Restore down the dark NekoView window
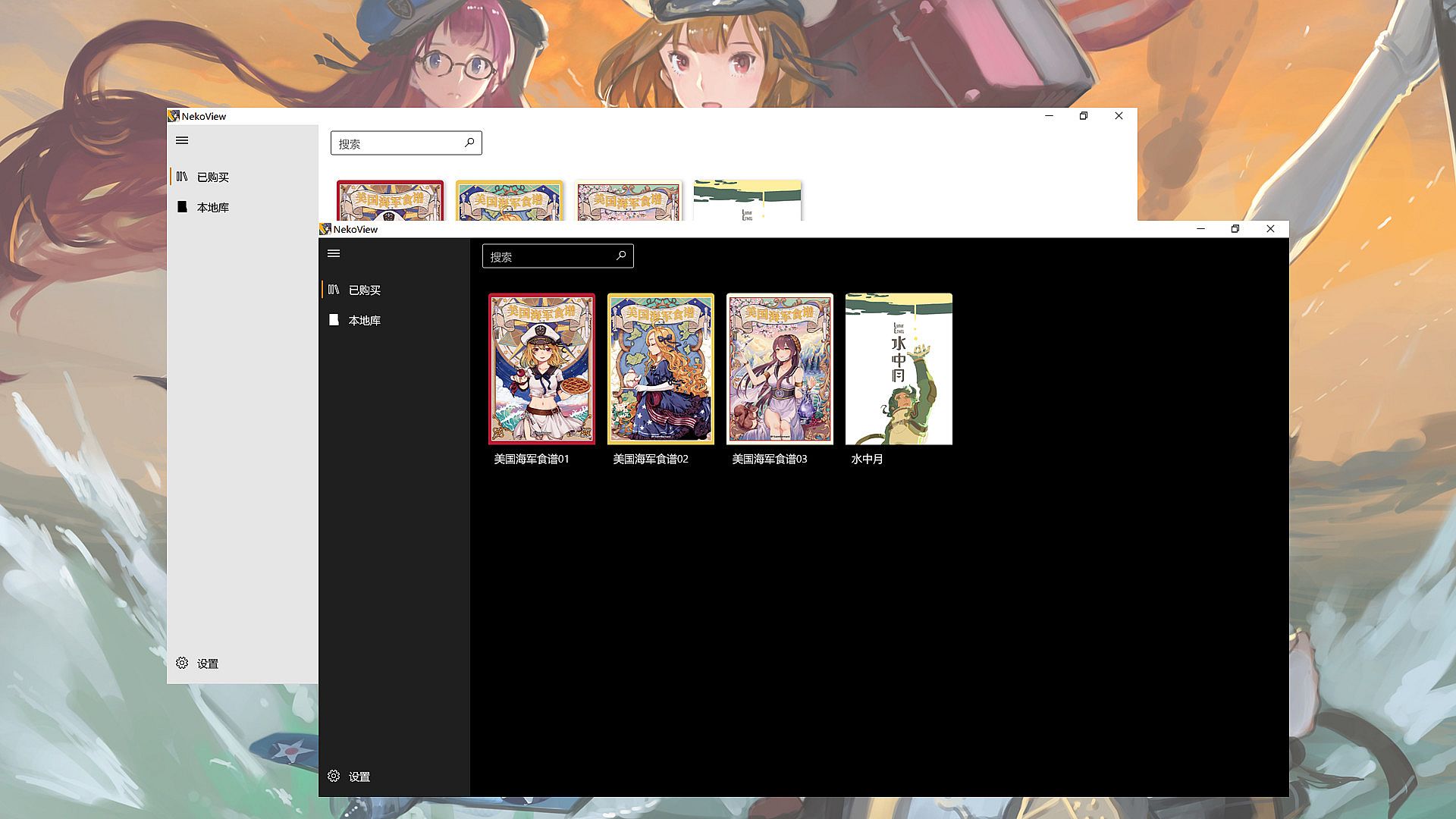The image size is (1456, 819). (x=1235, y=228)
